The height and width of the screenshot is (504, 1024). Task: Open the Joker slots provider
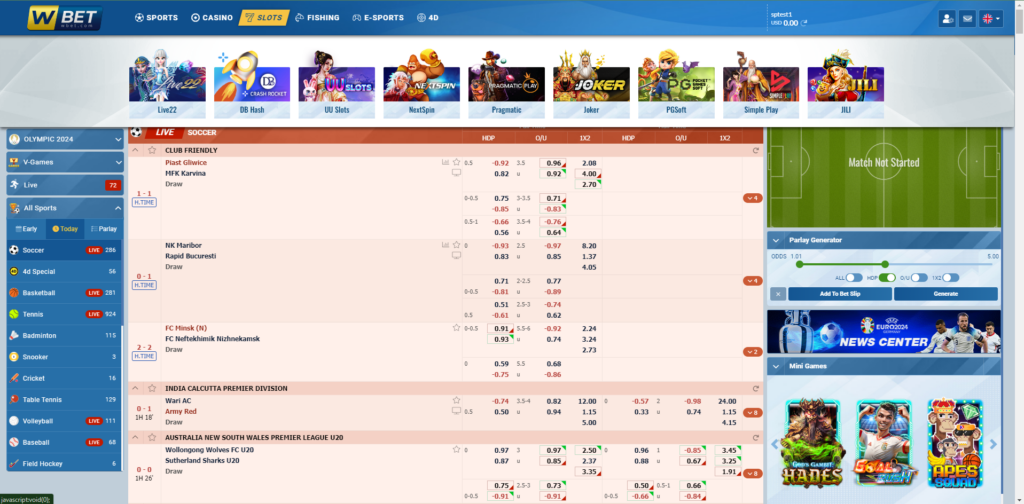pyautogui.click(x=591, y=85)
